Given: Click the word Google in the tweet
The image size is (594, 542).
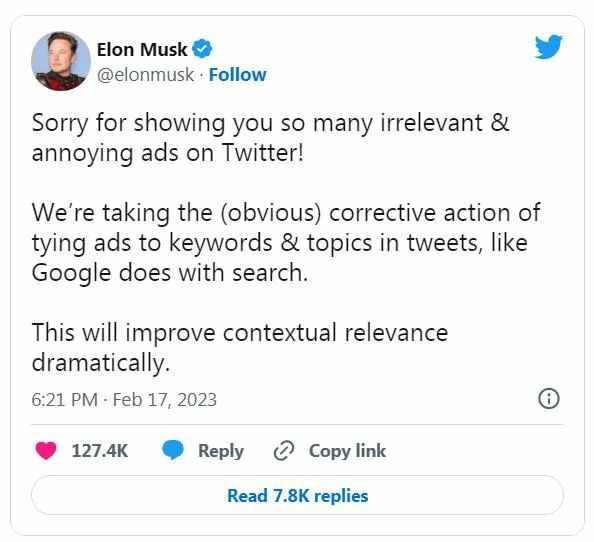Looking at the screenshot, I should coord(71,273).
